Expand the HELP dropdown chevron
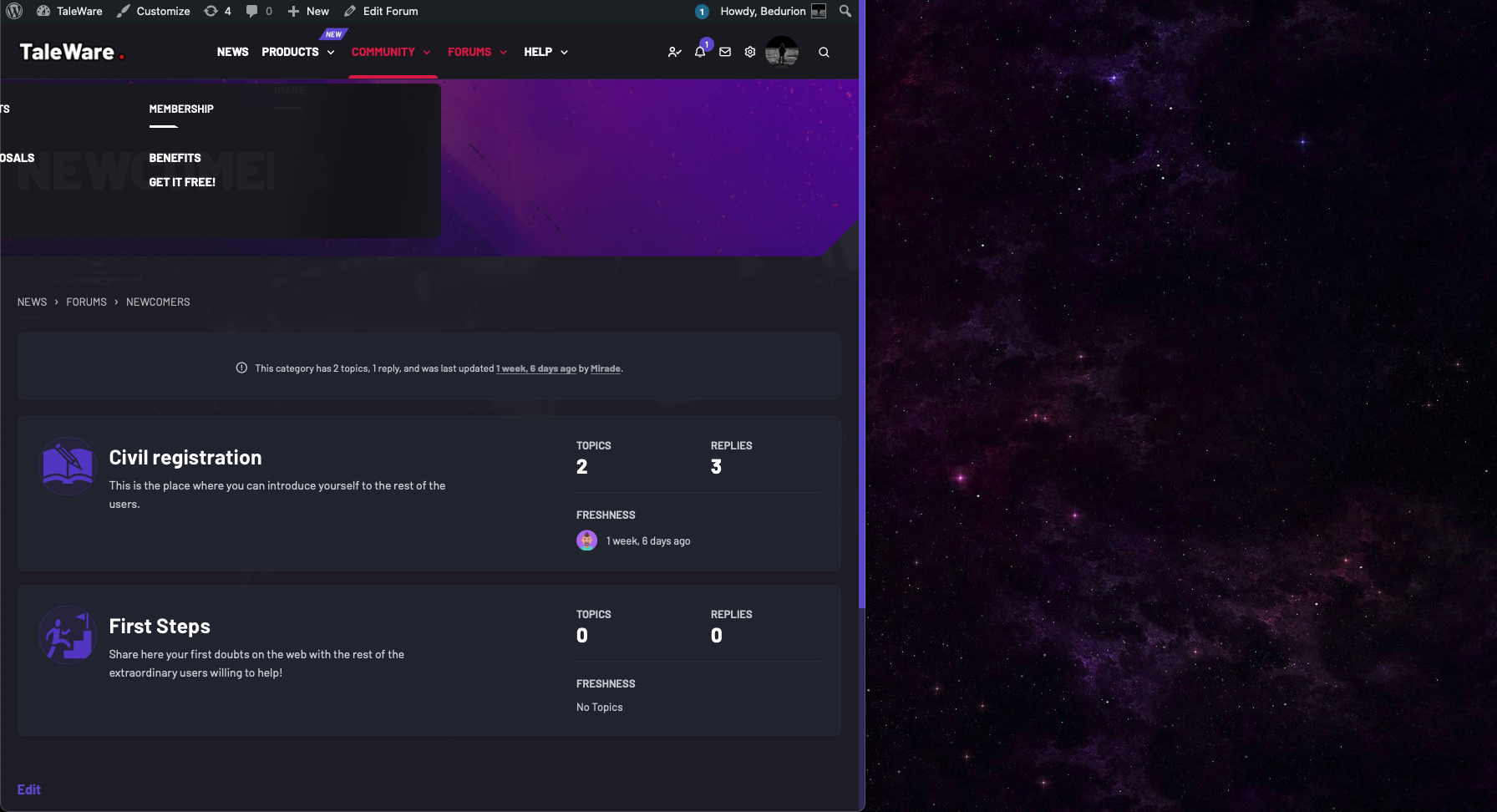This screenshot has width=1497, height=812. 564,53
